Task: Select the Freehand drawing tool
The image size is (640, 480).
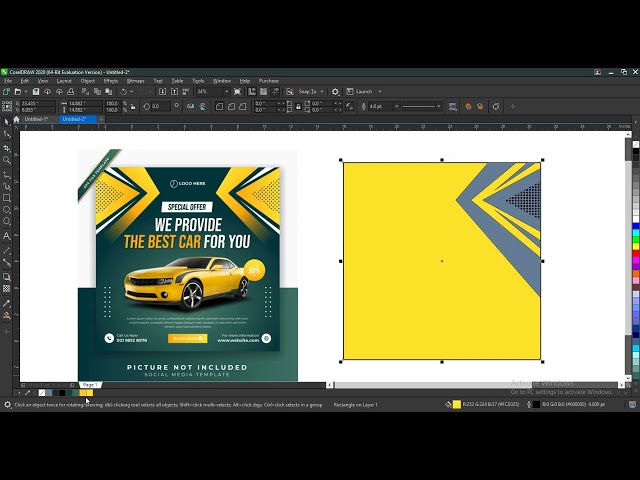Action: pyautogui.click(x=7, y=175)
